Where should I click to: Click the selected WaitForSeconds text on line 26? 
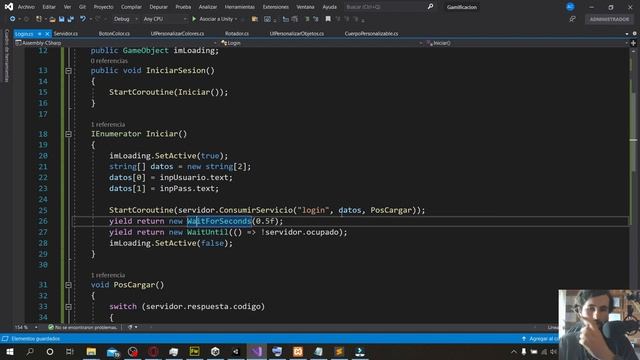tap(219, 221)
